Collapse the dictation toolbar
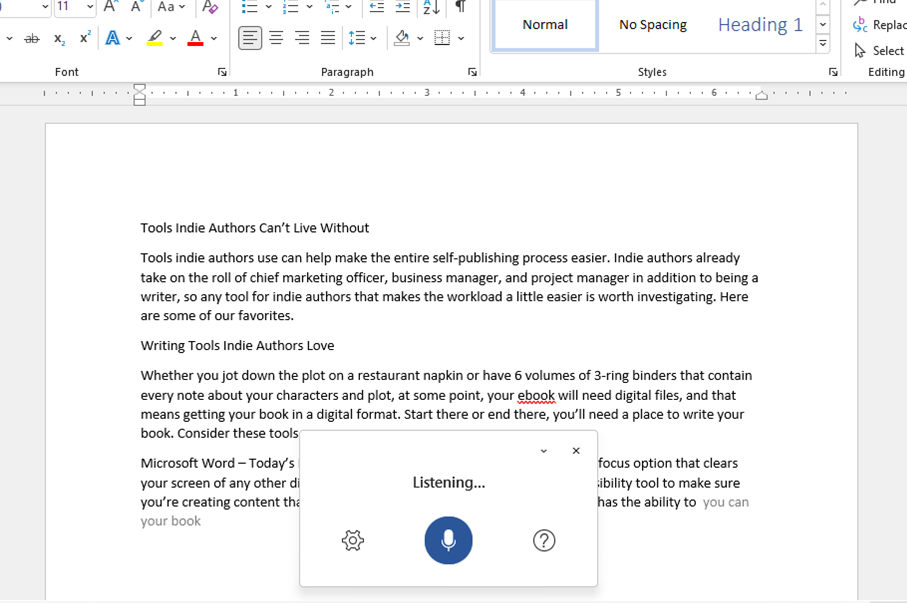Image resolution: width=907 pixels, height=603 pixels. [544, 451]
